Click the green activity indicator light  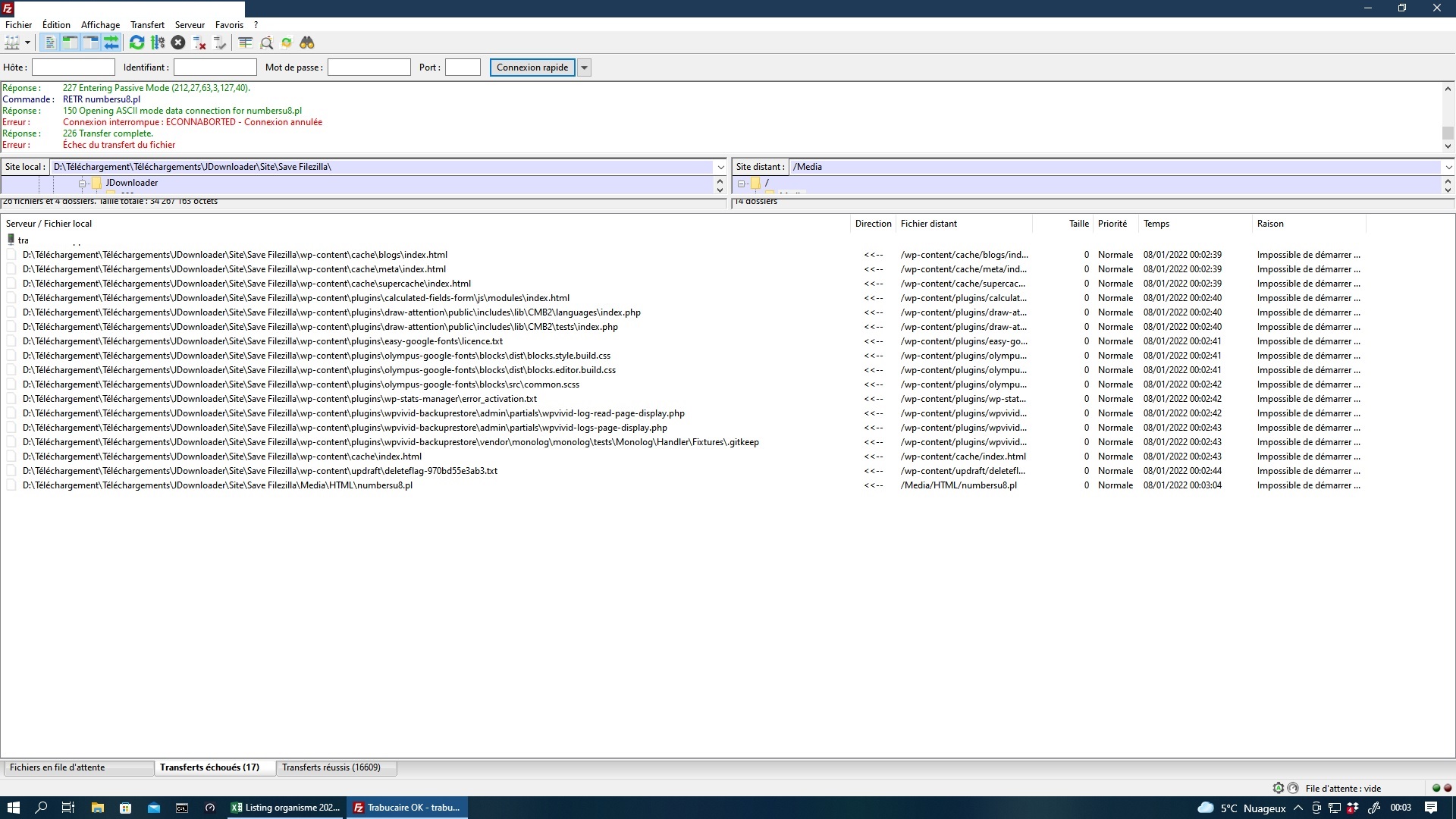(1436, 788)
